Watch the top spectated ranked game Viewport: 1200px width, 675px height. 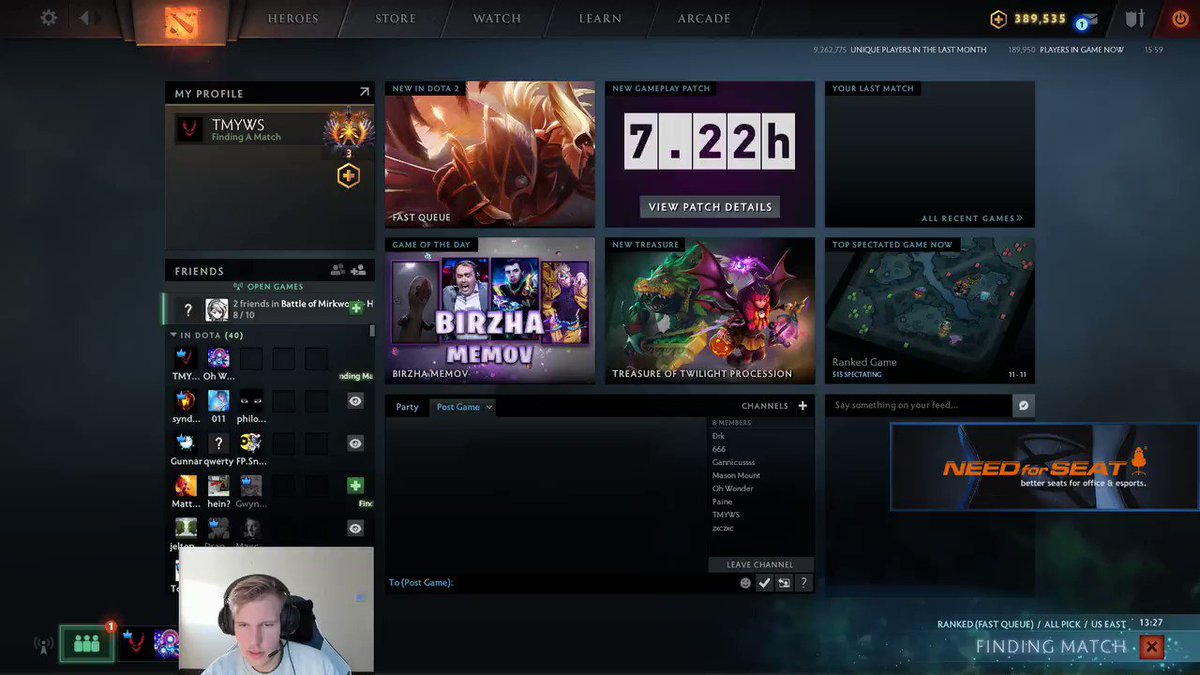pos(930,310)
